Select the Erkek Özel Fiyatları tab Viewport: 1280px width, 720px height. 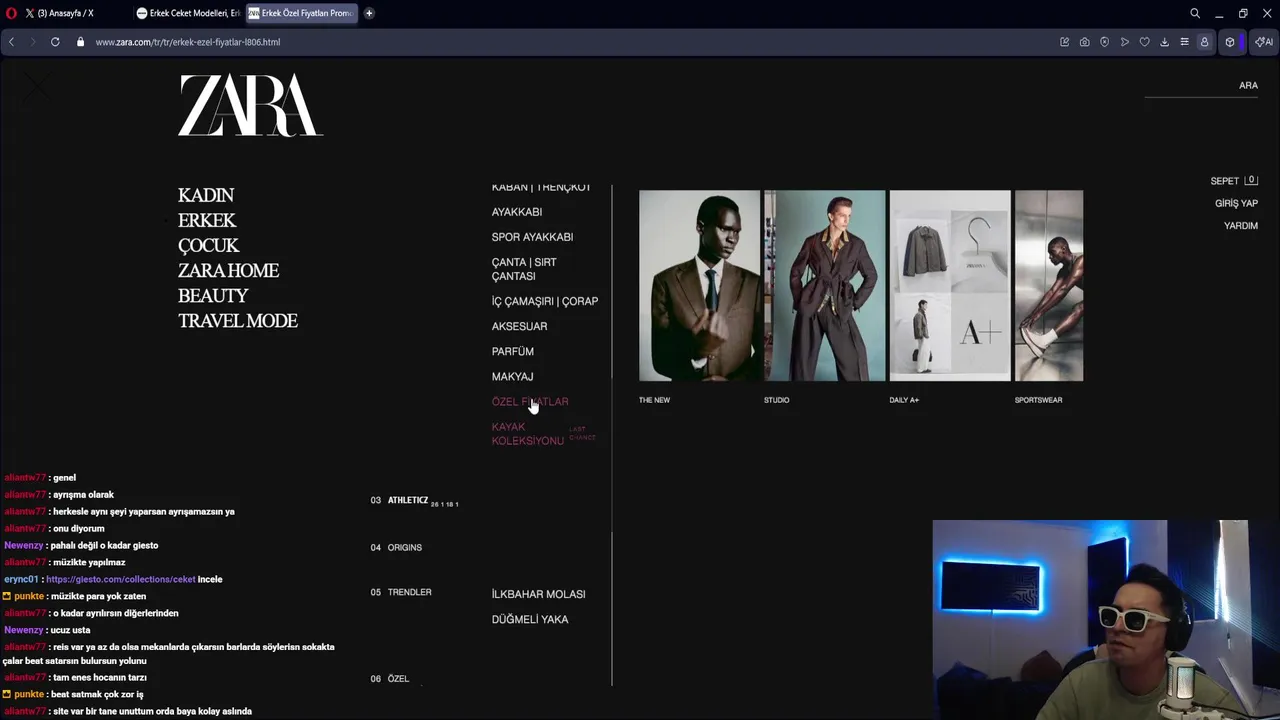click(300, 13)
